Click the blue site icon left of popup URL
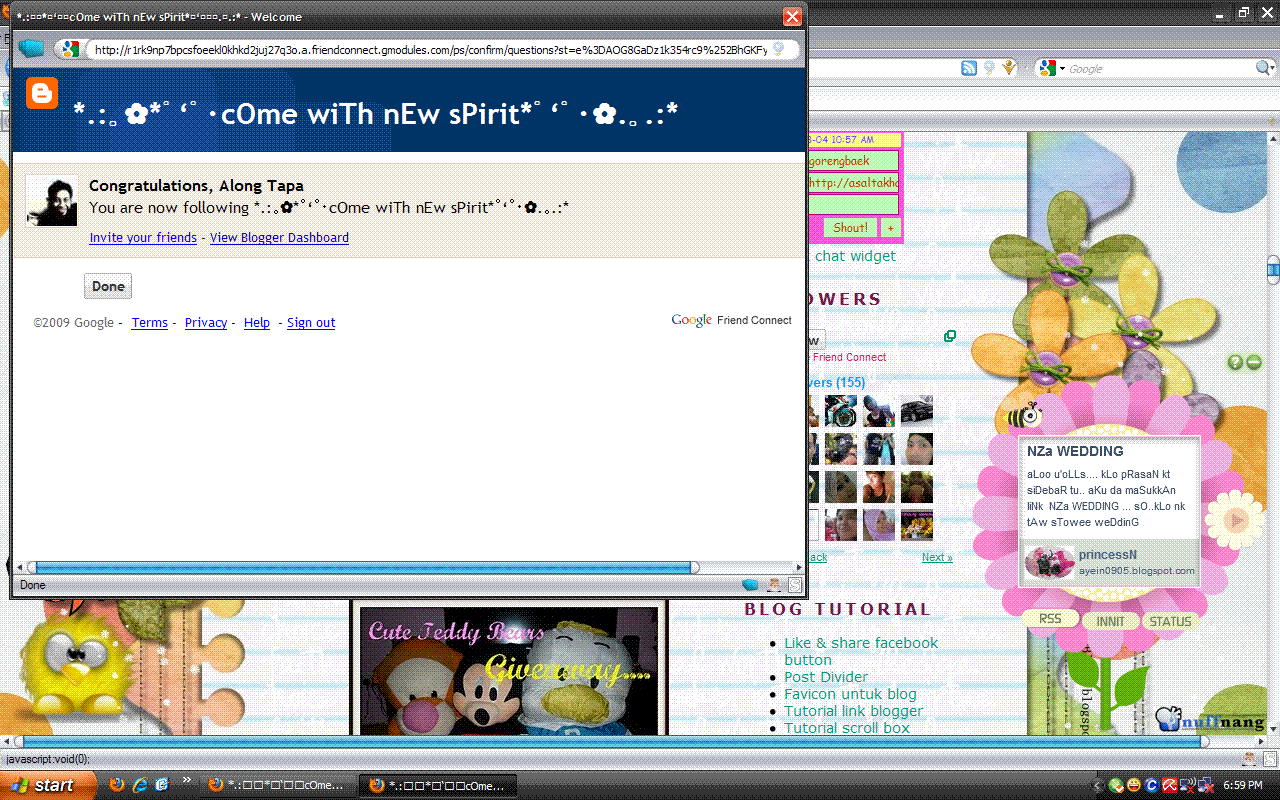Image resolution: width=1280 pixels, height=800 pixels. tap(32, 49)
